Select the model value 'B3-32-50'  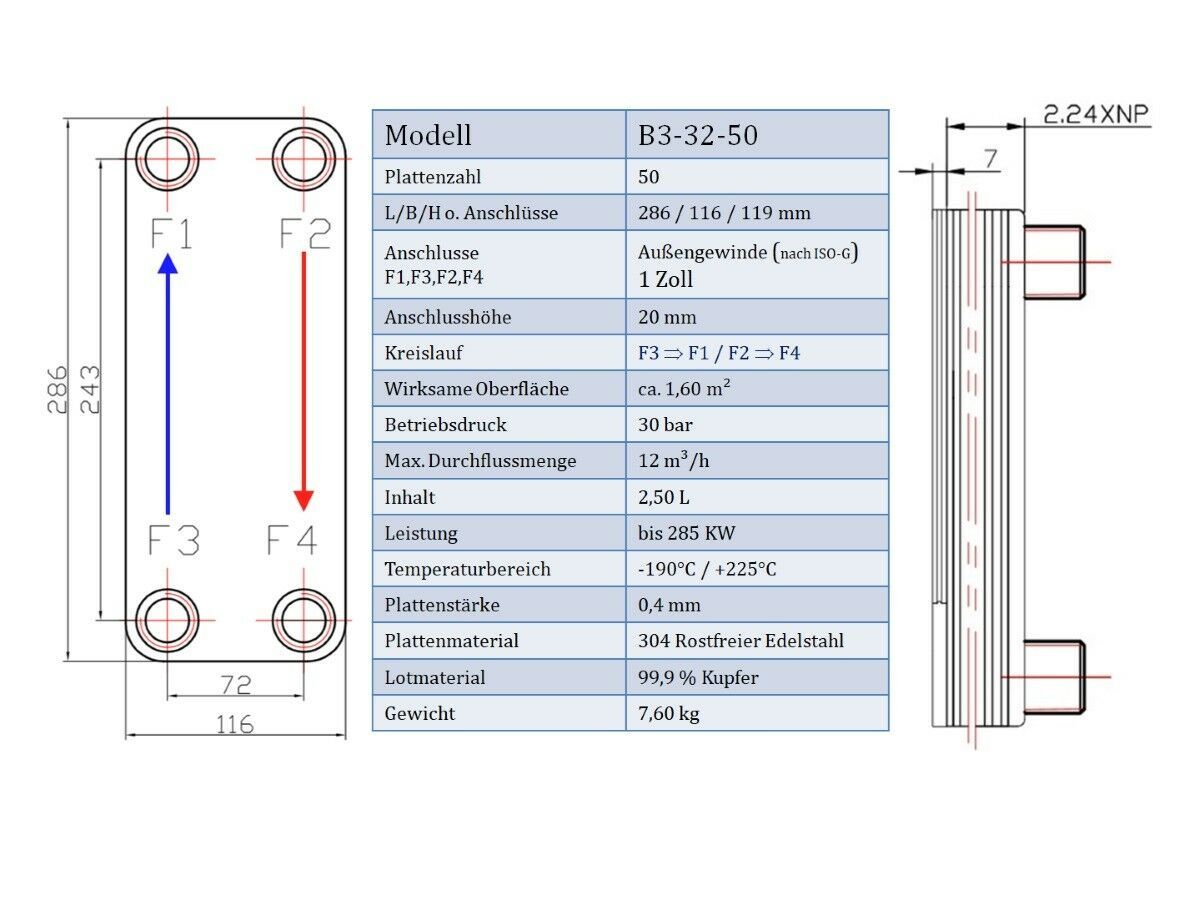pos(698,135)
